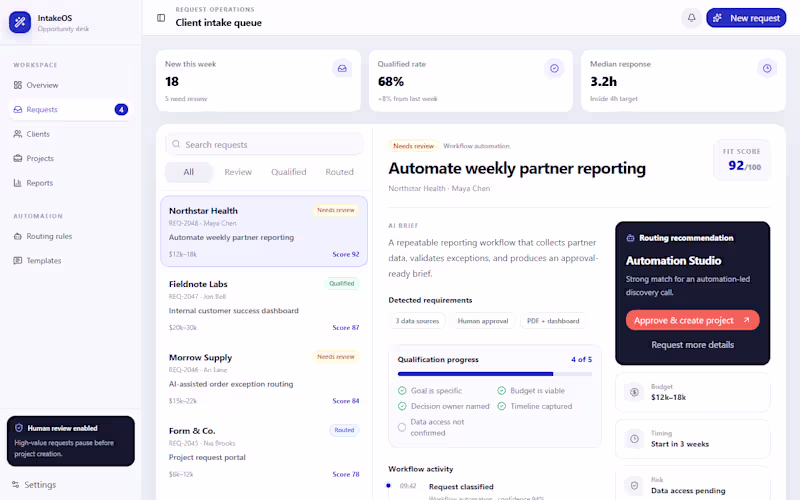Click the inbox icon on New this week card
The image size is (800, 500).
click(342, 68)
